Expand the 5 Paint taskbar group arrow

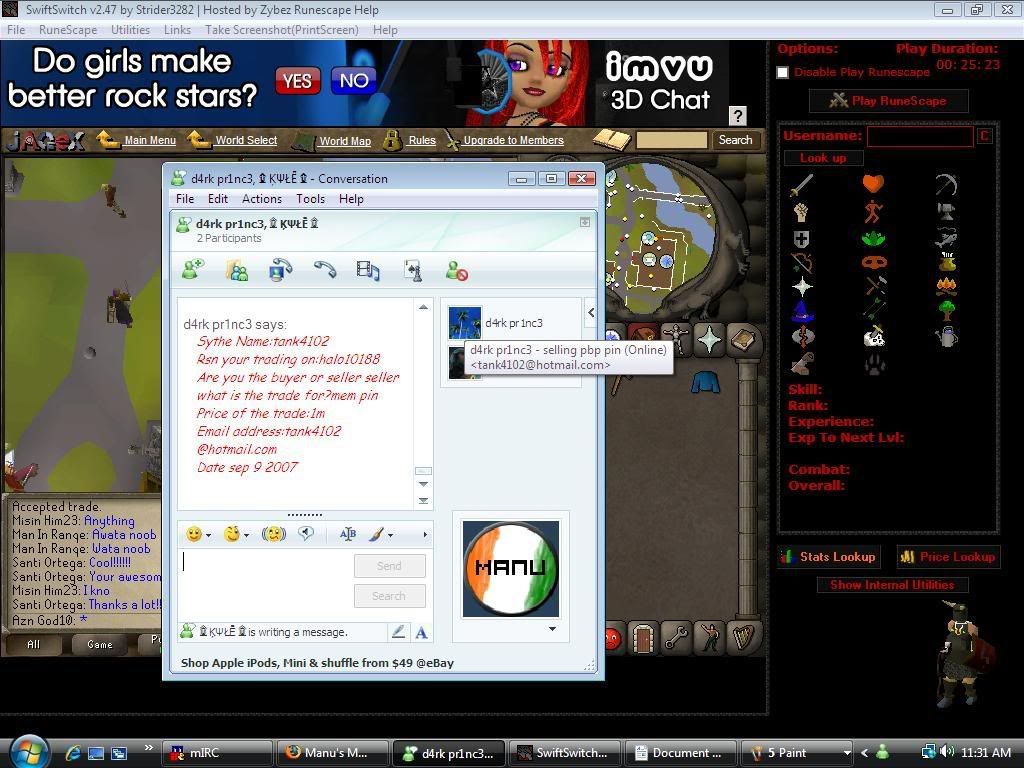[847, 753]
